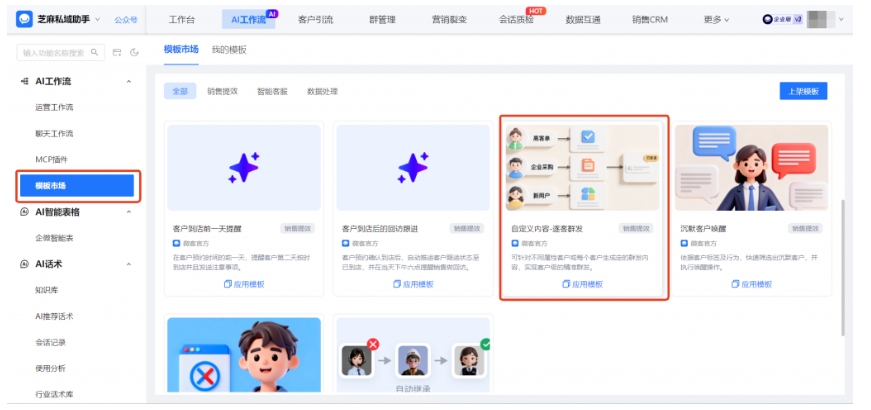
Task: Click the search magnifier icon
Action: tap(94, 53)
